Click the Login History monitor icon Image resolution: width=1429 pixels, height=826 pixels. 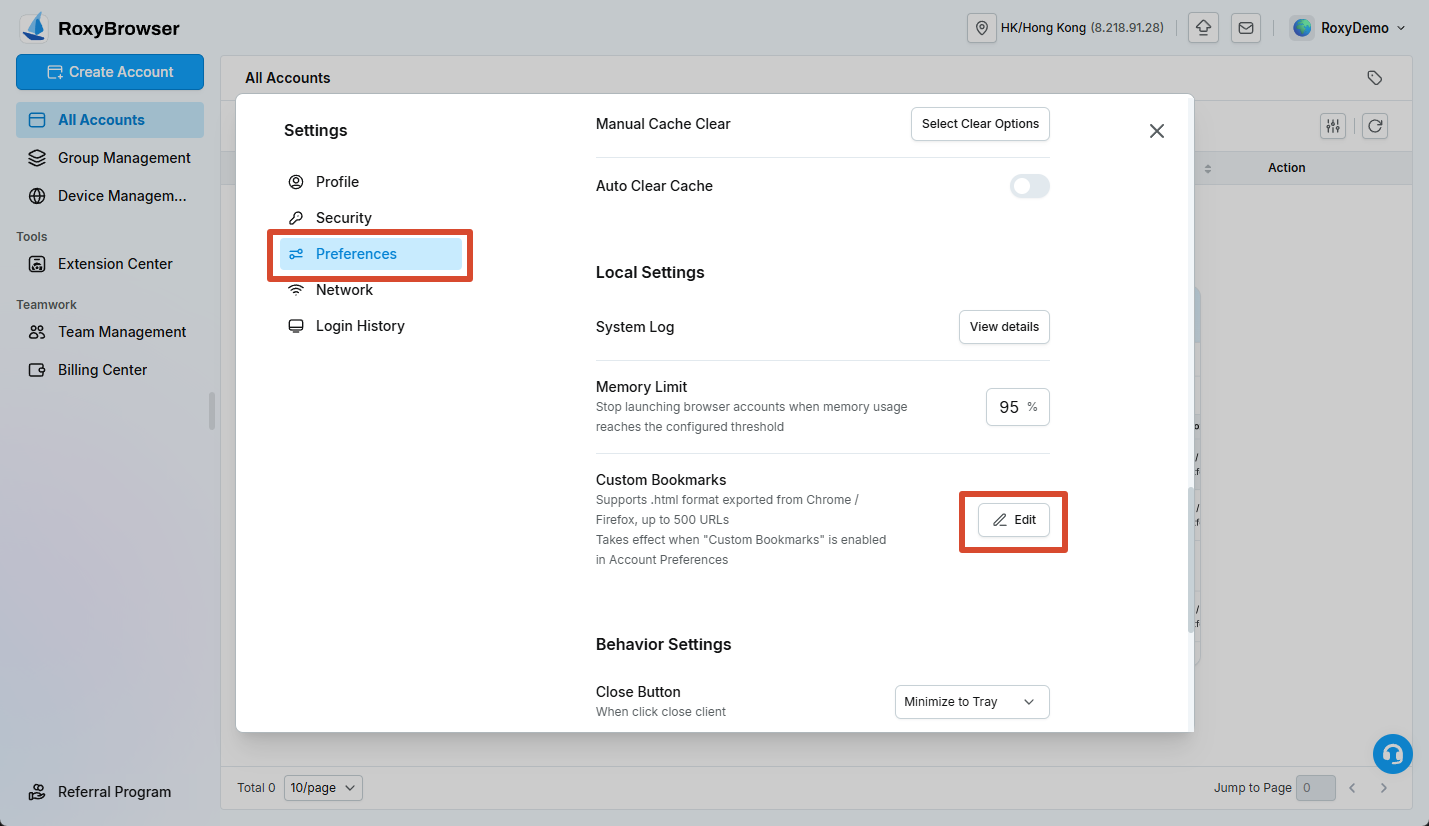296,326
